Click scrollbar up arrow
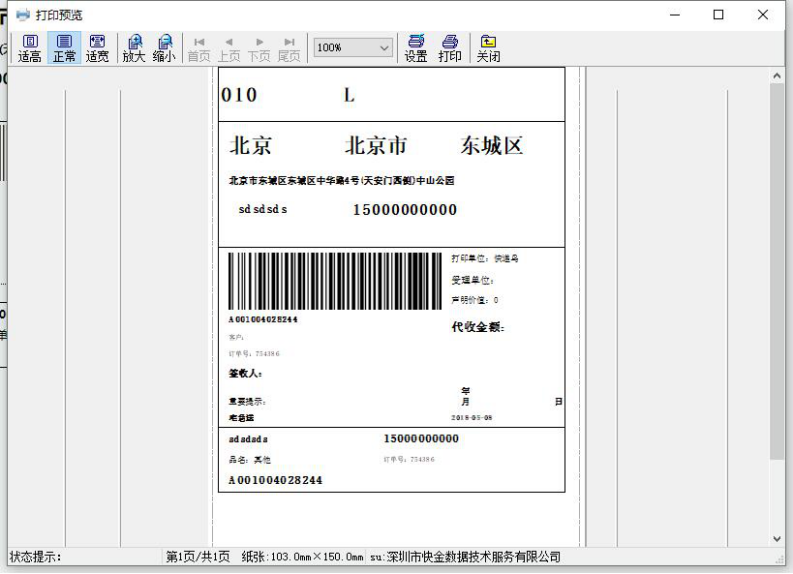This screenshot has height=574, width=793. (x=777, y=76)
